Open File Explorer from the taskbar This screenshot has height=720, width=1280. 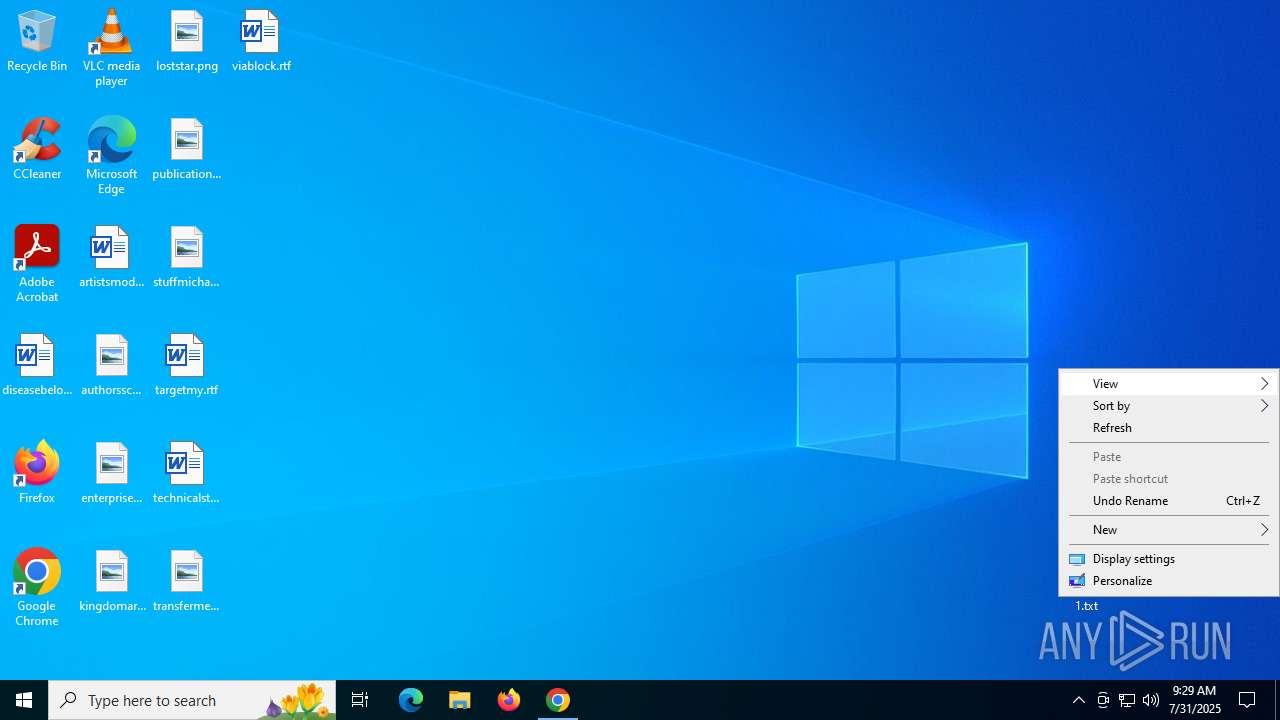pos(460,700)
